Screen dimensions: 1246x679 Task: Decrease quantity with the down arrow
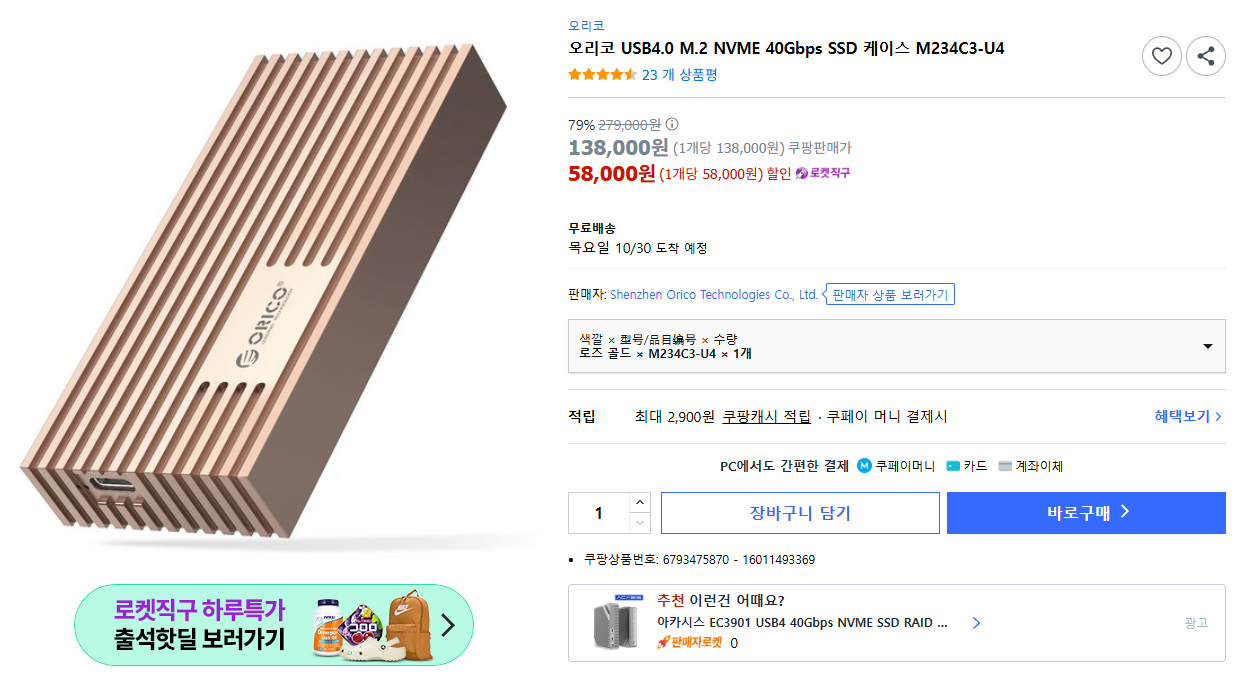coord(640,523)
